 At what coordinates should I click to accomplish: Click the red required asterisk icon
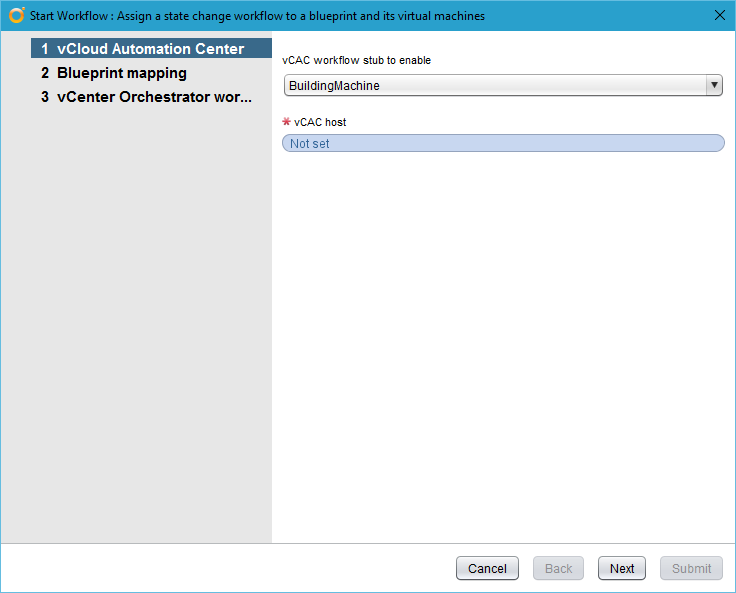[287, 122]
